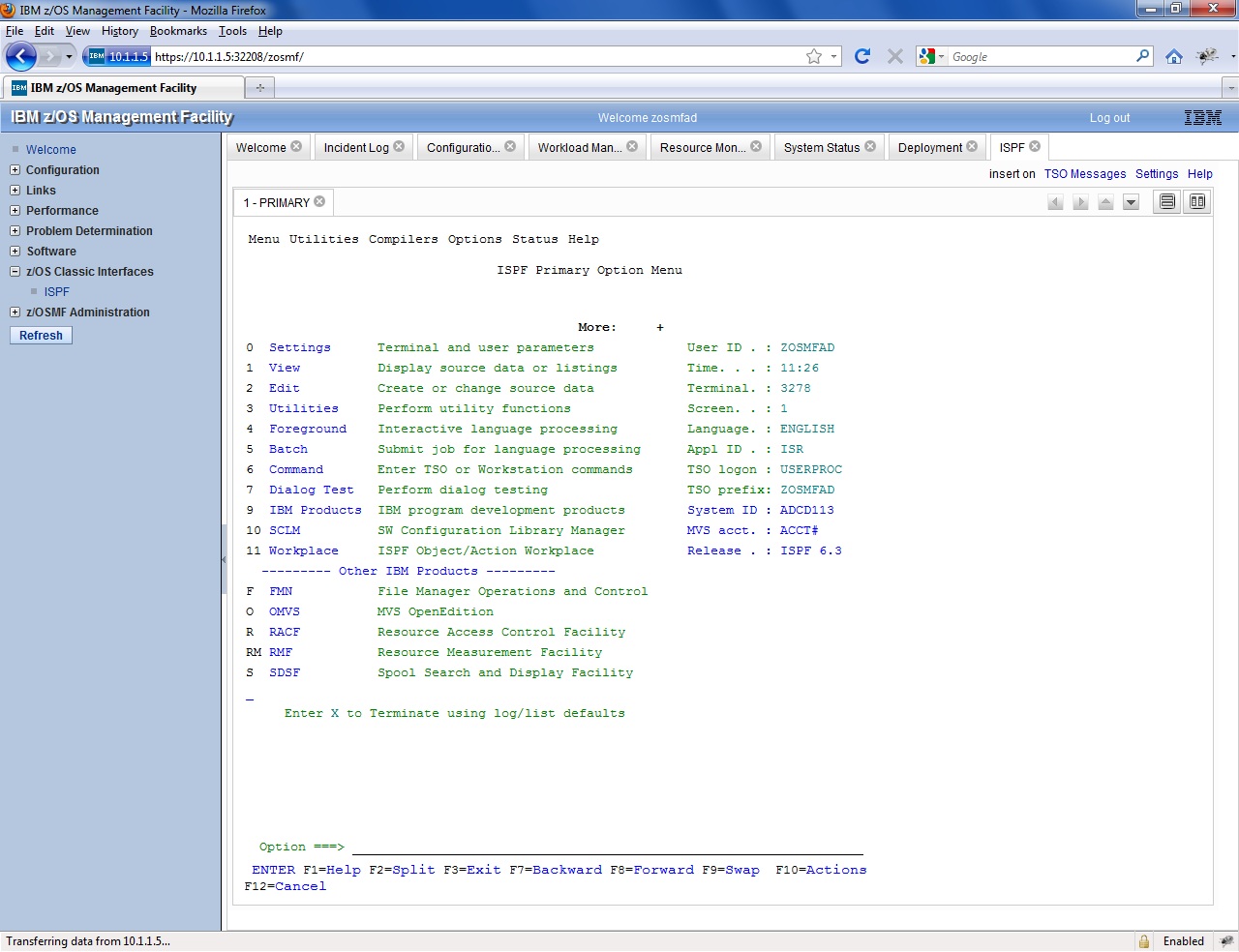Open the ISPF Utilities menu
This screenshot has width=1239, height=952.
point(323,239)
